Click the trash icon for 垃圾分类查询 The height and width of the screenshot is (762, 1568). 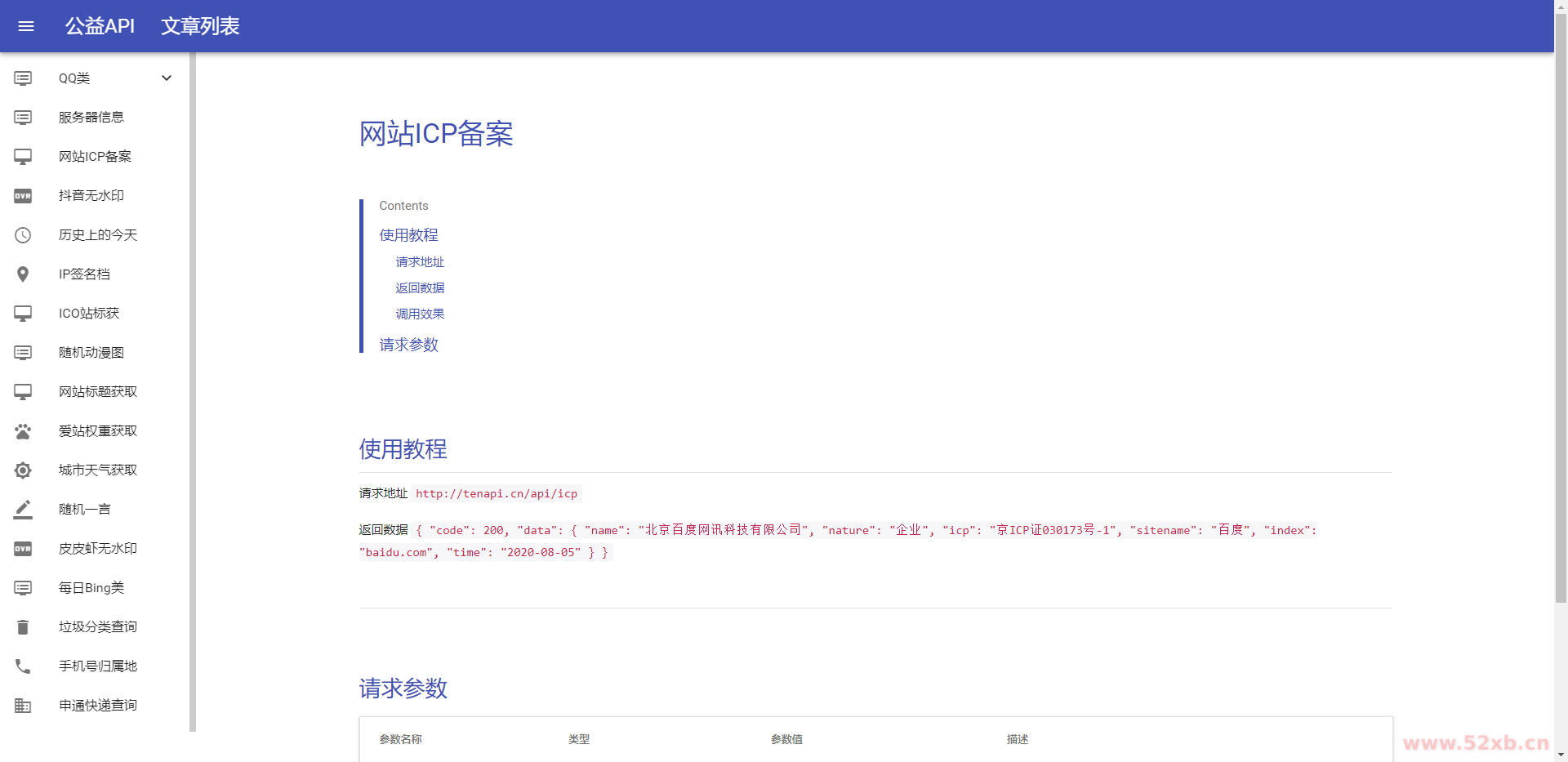click(x=23, y=627)
